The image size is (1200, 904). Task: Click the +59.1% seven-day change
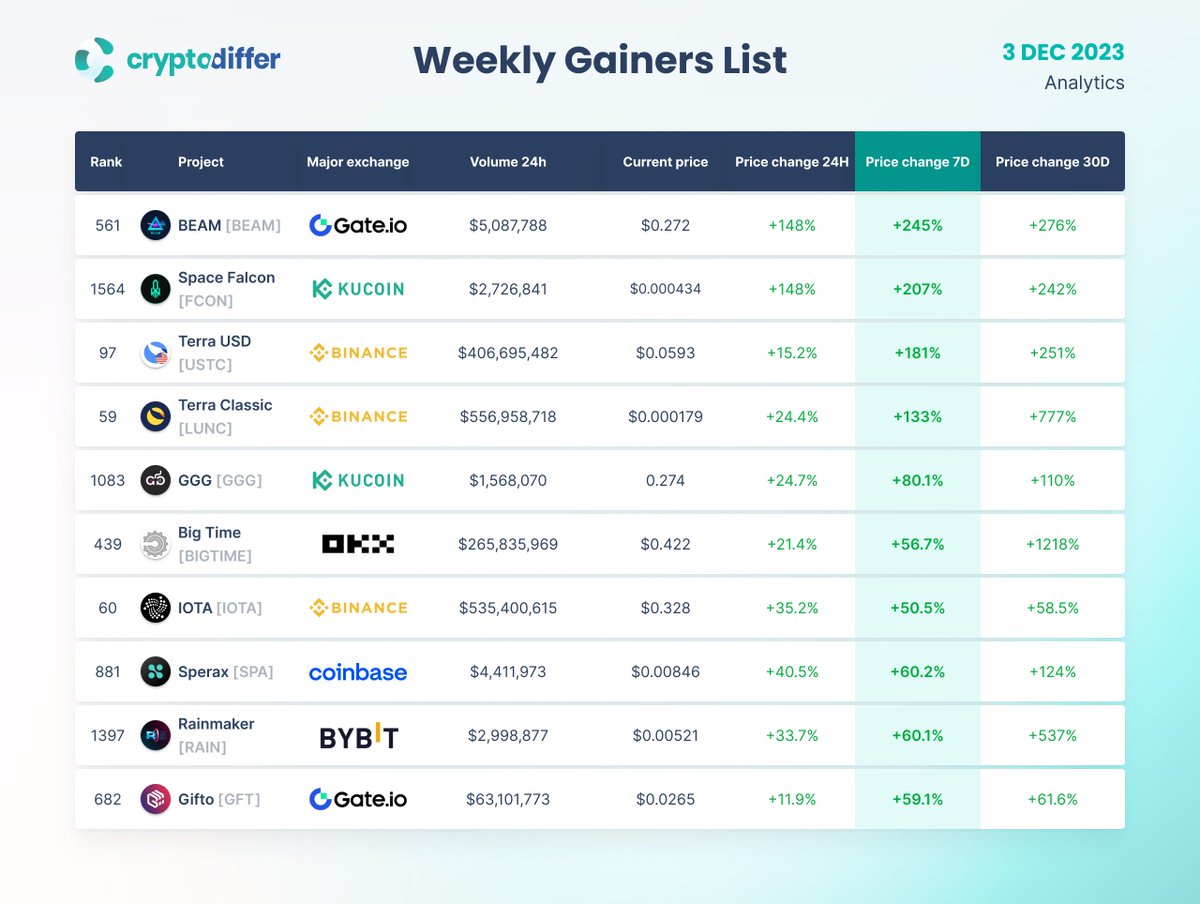coord(917,799)
